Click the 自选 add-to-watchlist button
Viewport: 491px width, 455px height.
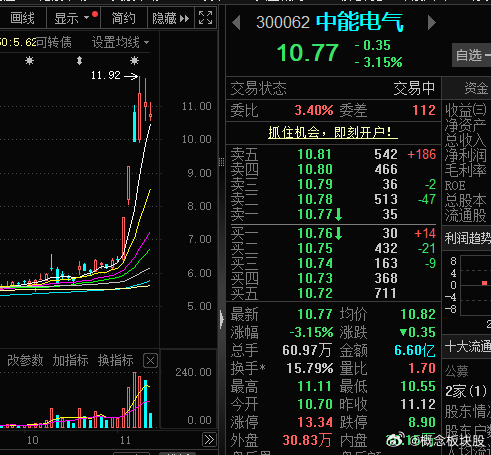(x=471, y=55)
